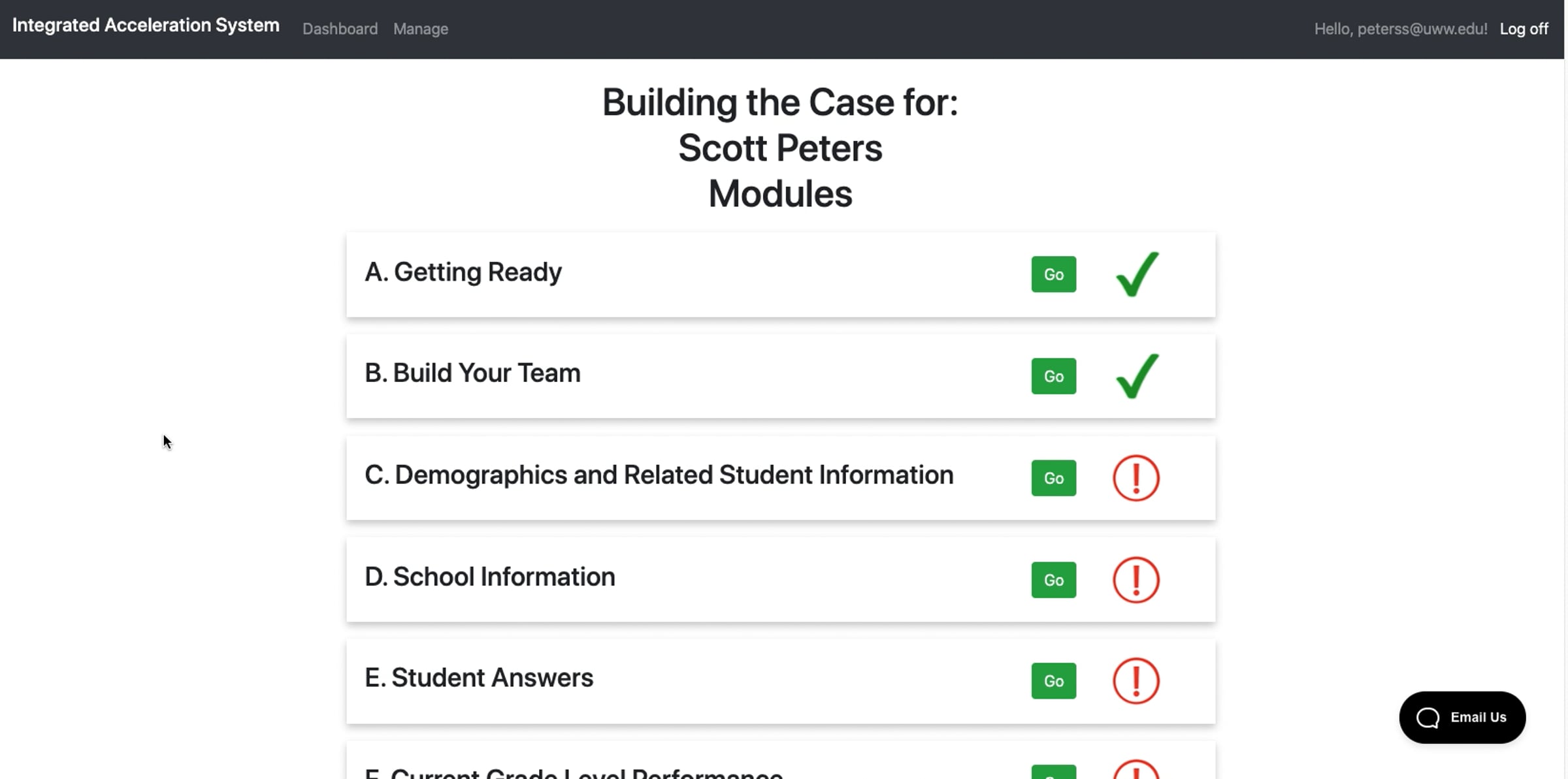Image resolution: width=1568 pixels, height=779 pixels.
Task: Click red warning icon for Student Answers
Action: click(x=1136, y=681)
